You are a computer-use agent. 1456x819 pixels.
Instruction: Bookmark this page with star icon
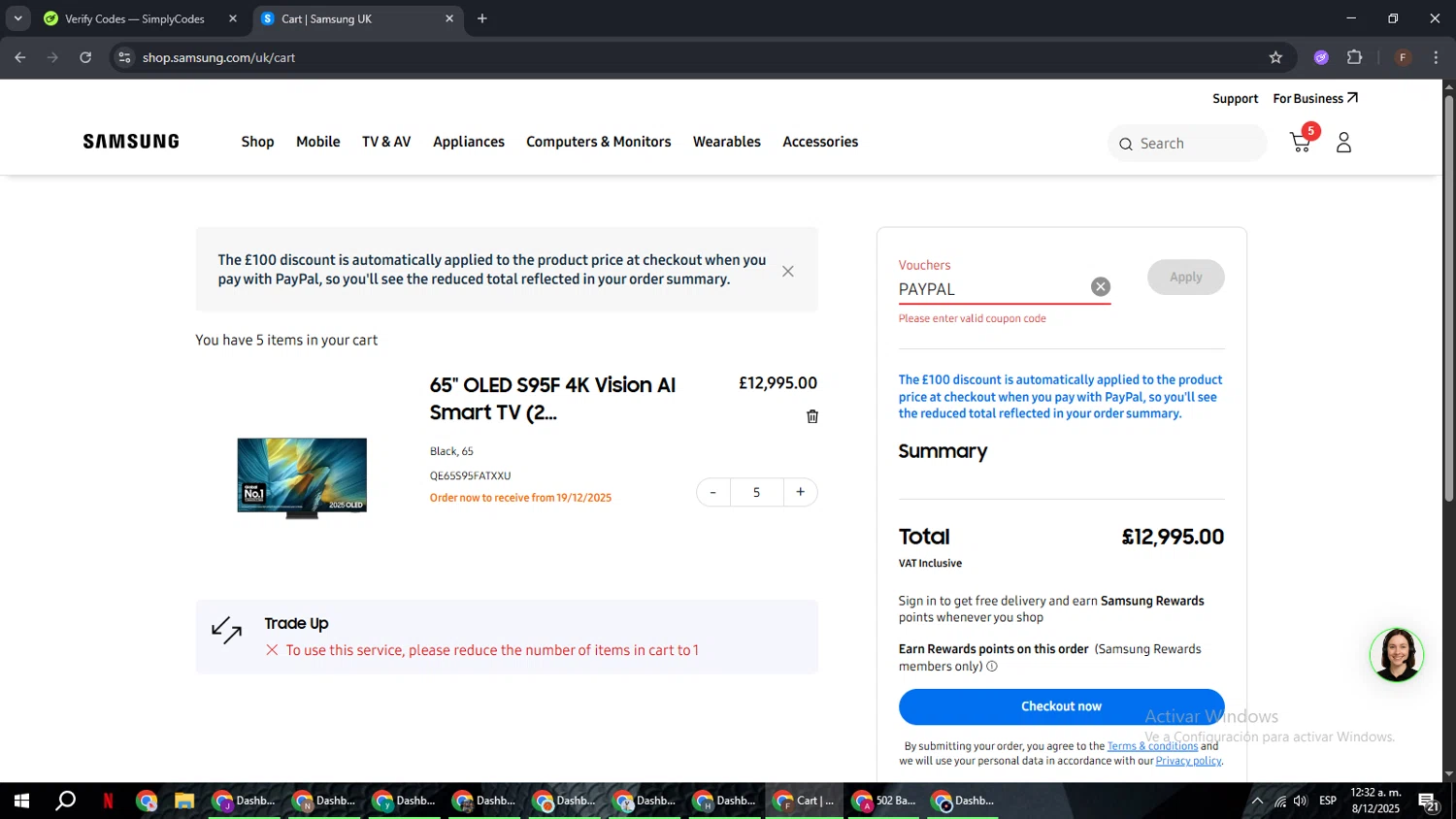pos(1275,57)
